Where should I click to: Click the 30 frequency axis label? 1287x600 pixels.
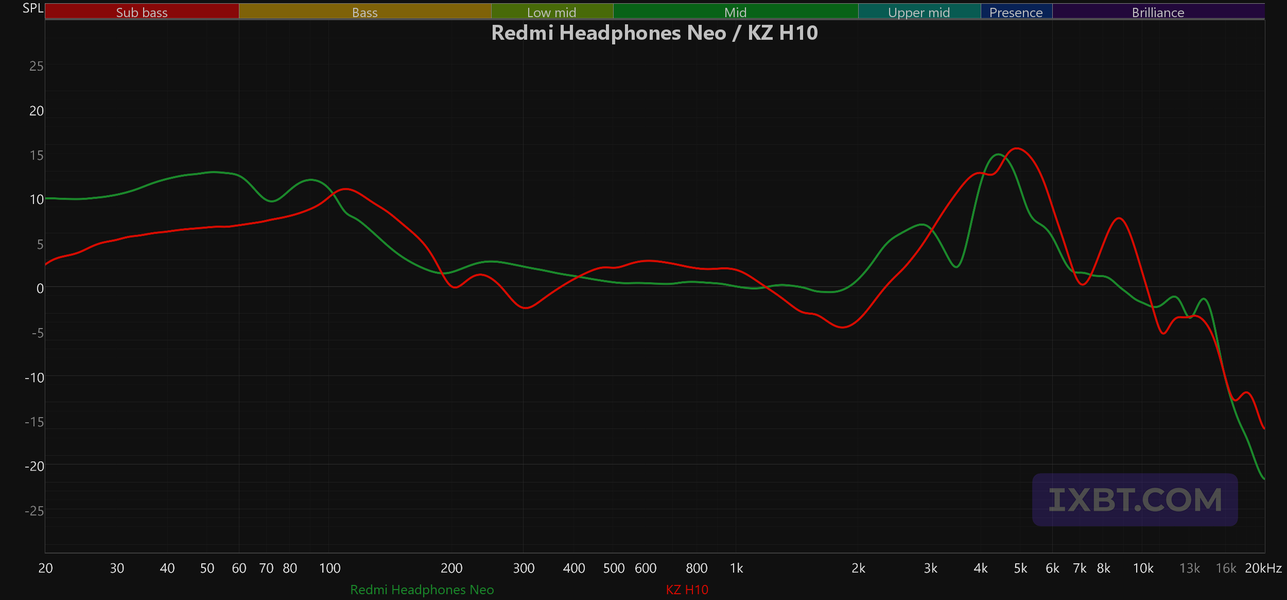pos(117,568)
